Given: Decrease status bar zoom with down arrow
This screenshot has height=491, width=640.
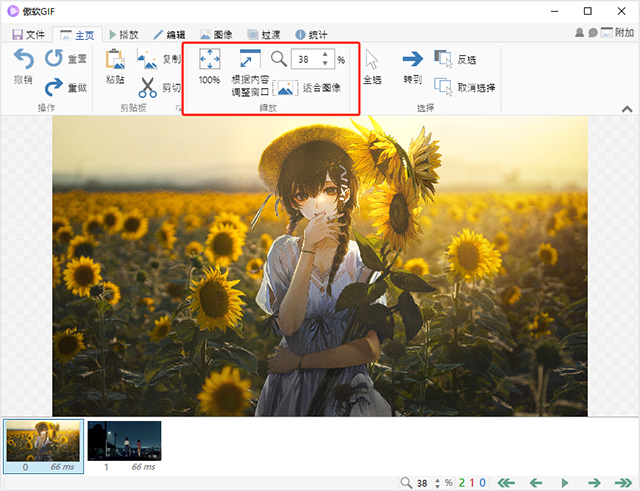Looking at the screenshot, I should tap(437, 486).
